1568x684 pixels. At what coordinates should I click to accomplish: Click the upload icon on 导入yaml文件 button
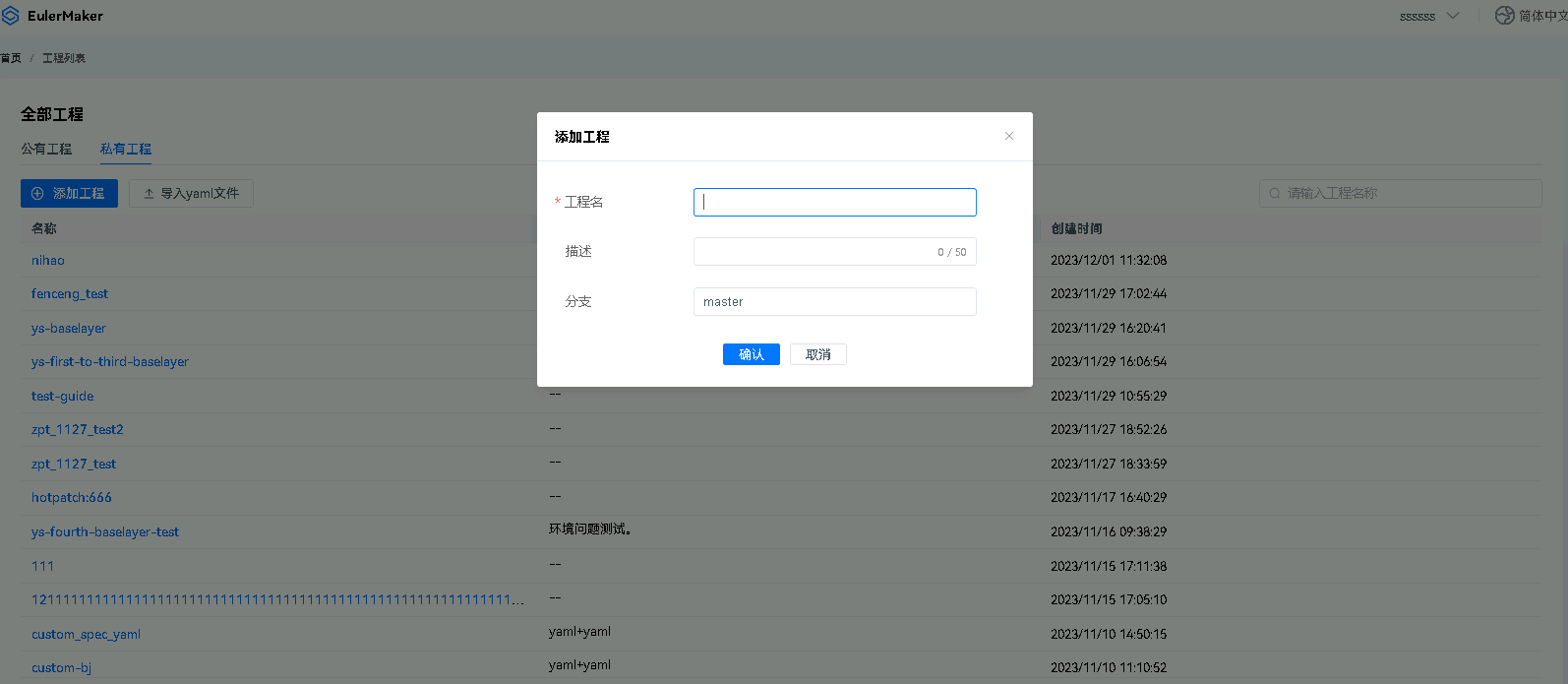pyautogui.click(x=149, y=194)
